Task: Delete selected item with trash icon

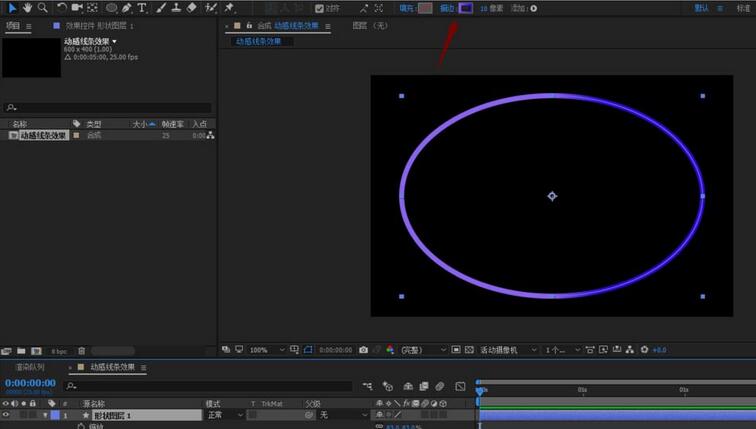Action: [x=81, y=351]
